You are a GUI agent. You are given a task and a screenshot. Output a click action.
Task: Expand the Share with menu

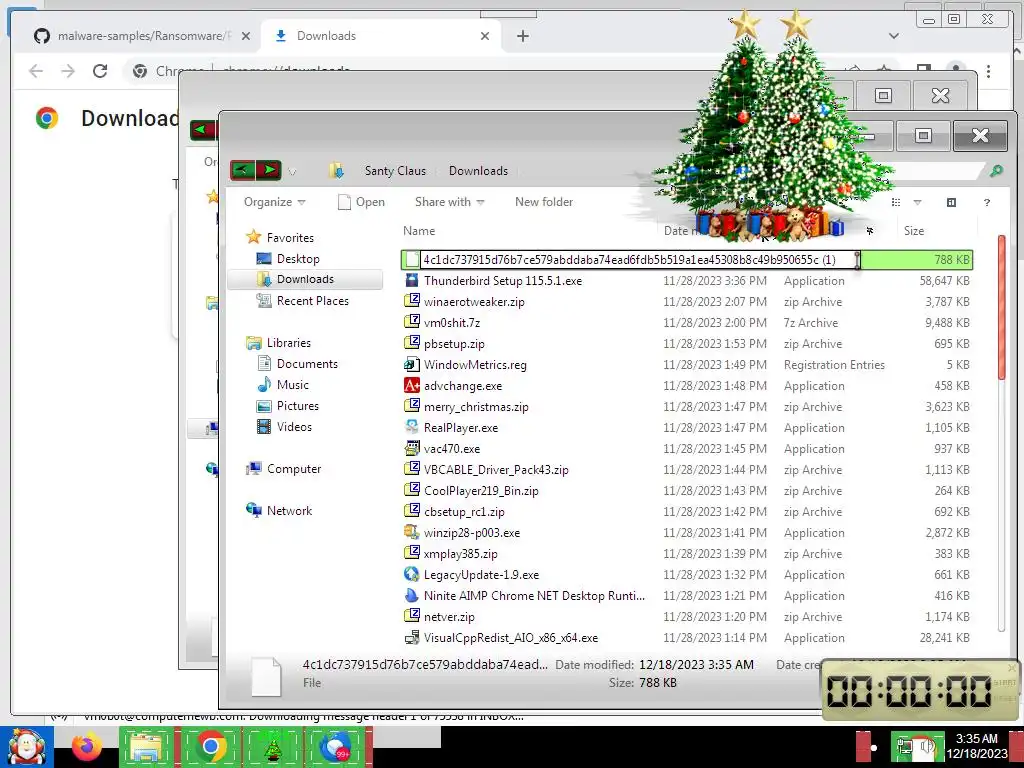coord(449,202)
